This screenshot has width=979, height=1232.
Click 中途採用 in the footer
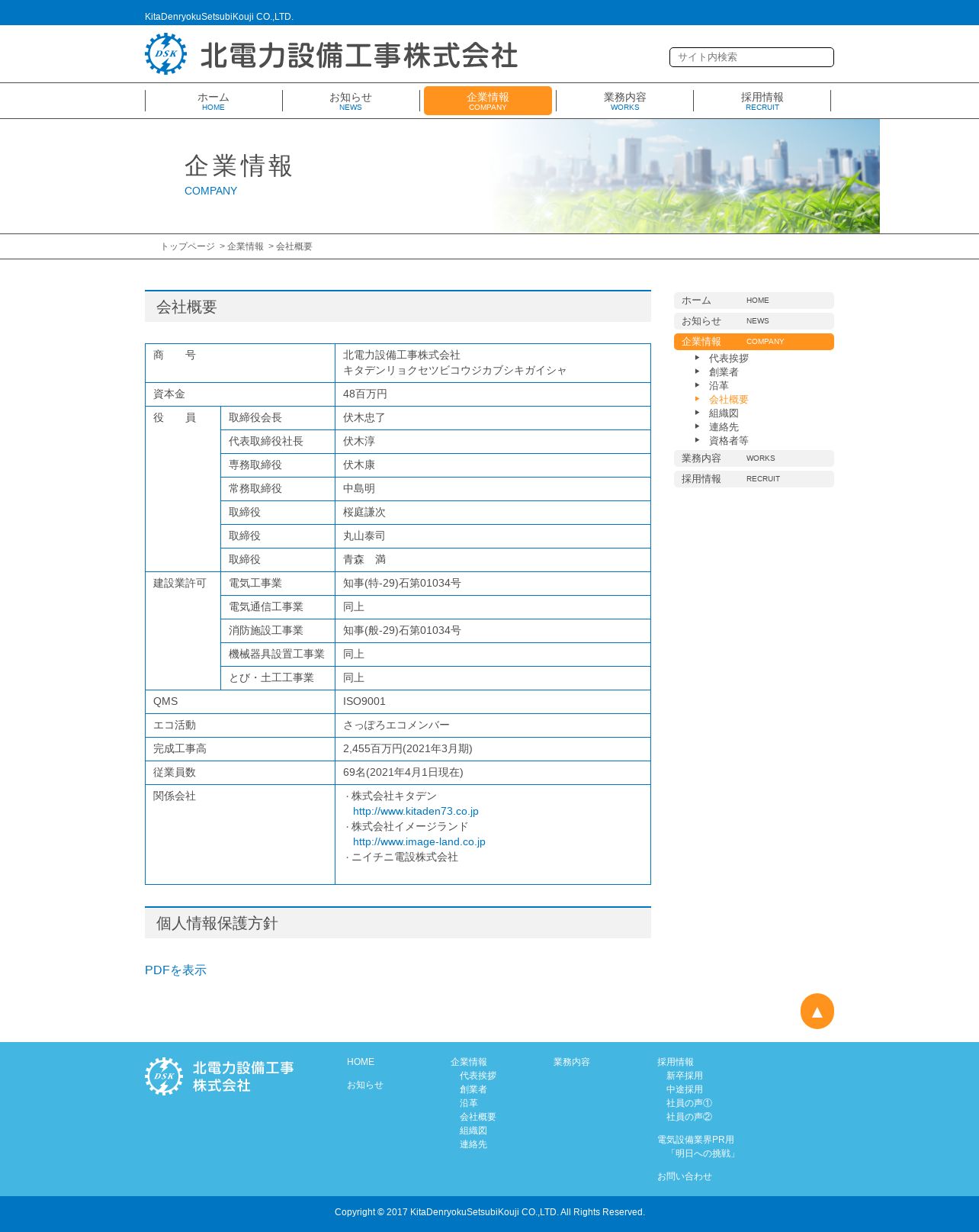(685, 1089)
